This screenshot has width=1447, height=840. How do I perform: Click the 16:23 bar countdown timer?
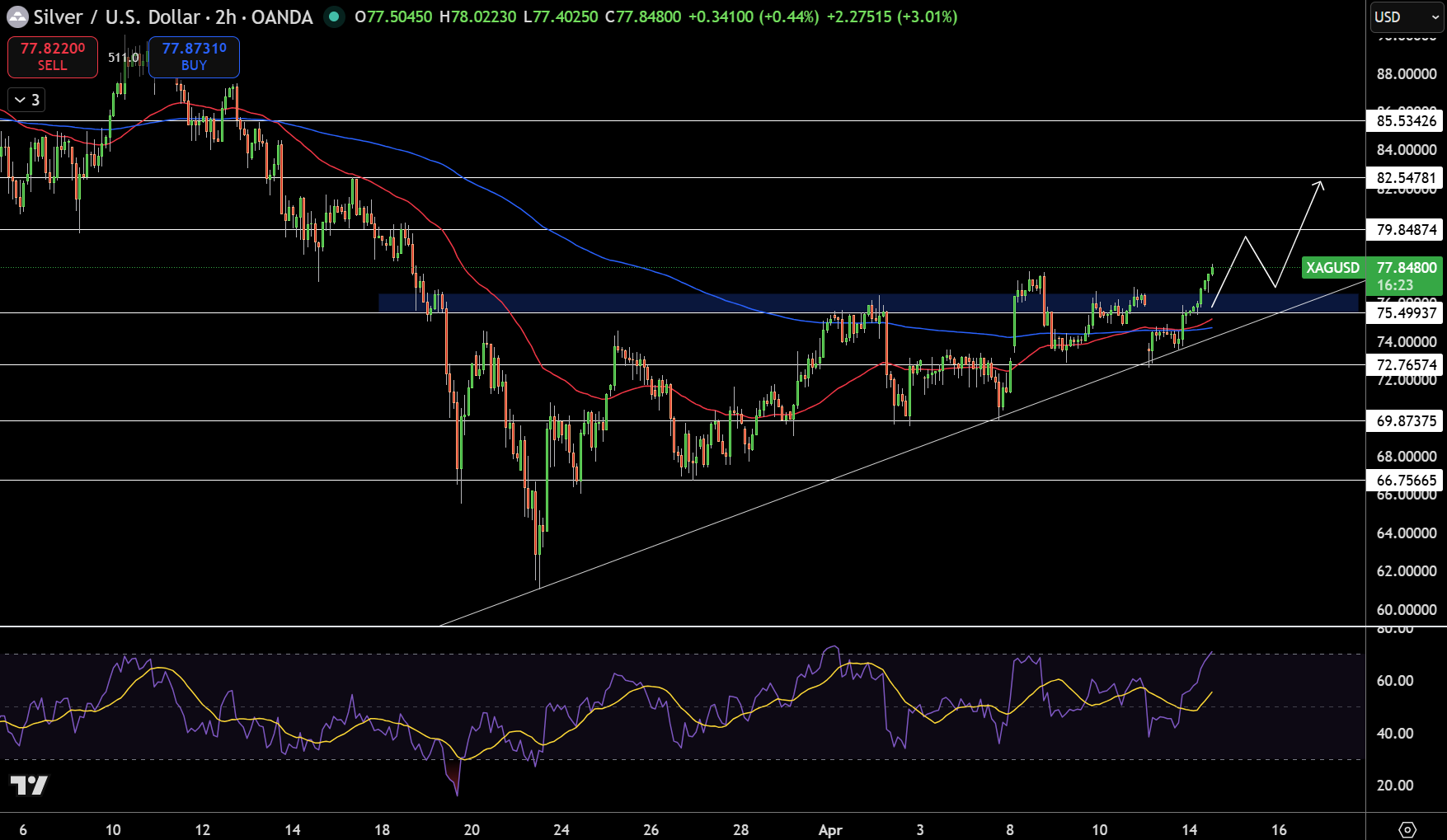[x=1395, y=285]
